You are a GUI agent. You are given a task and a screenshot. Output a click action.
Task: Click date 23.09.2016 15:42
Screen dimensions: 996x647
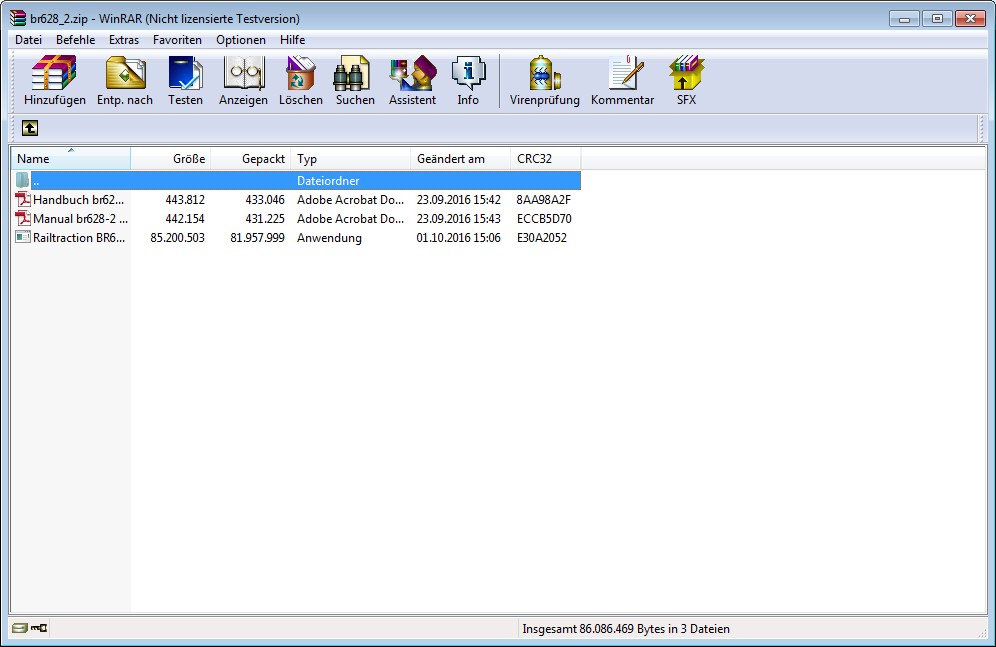click(459, 199)
